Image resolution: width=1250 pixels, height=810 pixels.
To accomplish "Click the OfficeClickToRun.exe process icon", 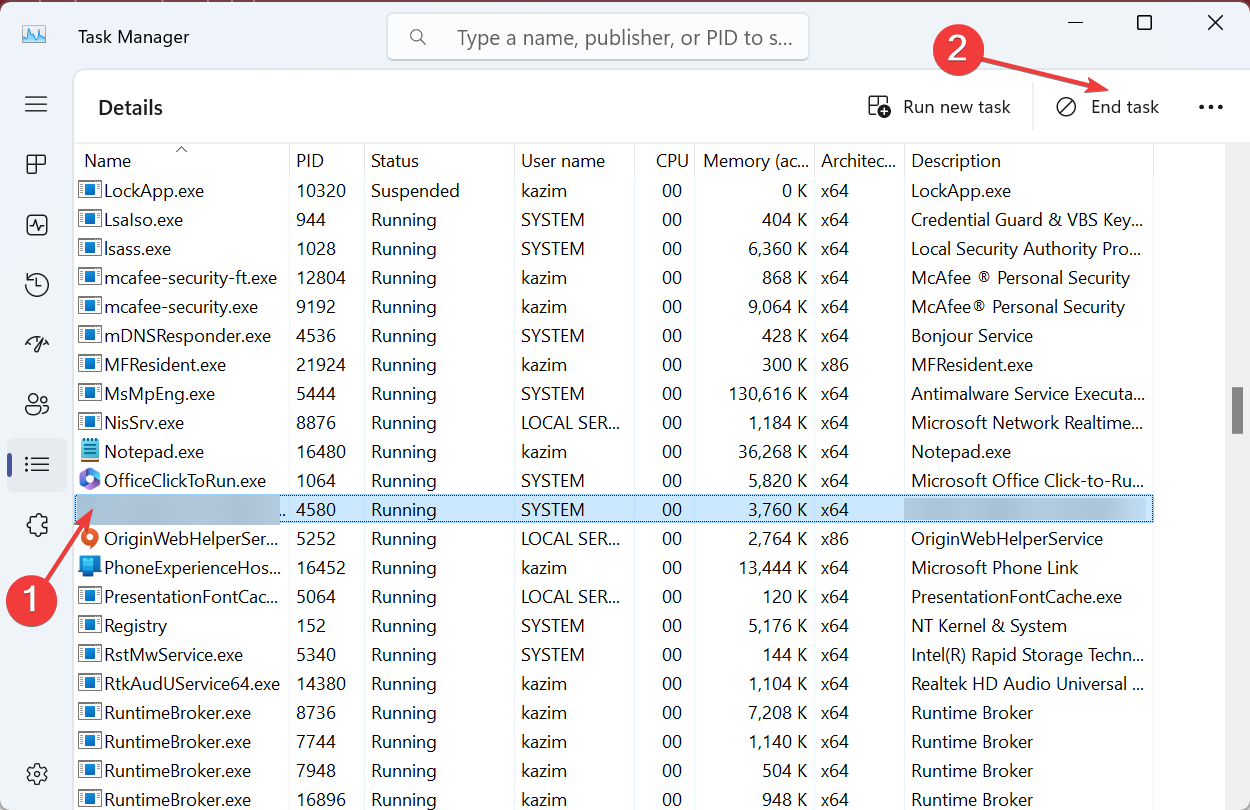I will click(90, 481).
